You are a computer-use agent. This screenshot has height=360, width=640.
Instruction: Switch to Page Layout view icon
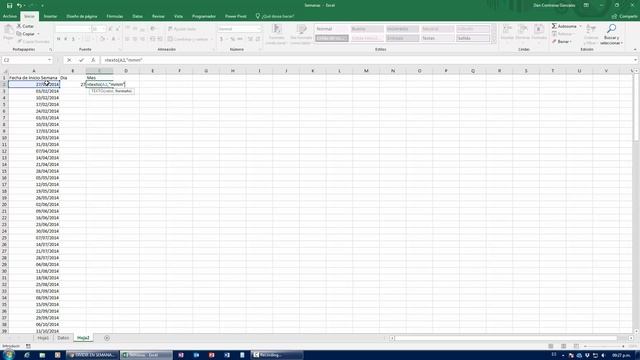[x=563, y=346]
